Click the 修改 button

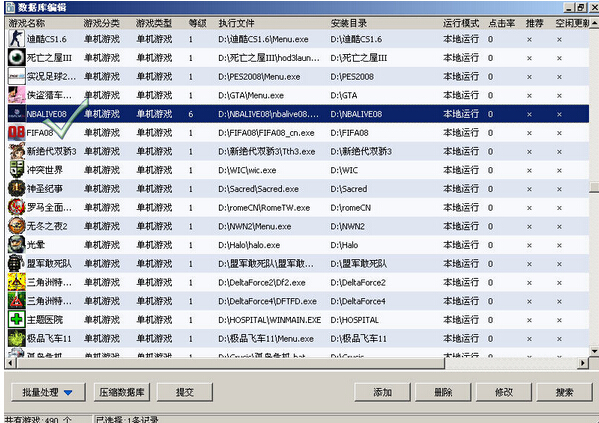(x=504, y=392)
